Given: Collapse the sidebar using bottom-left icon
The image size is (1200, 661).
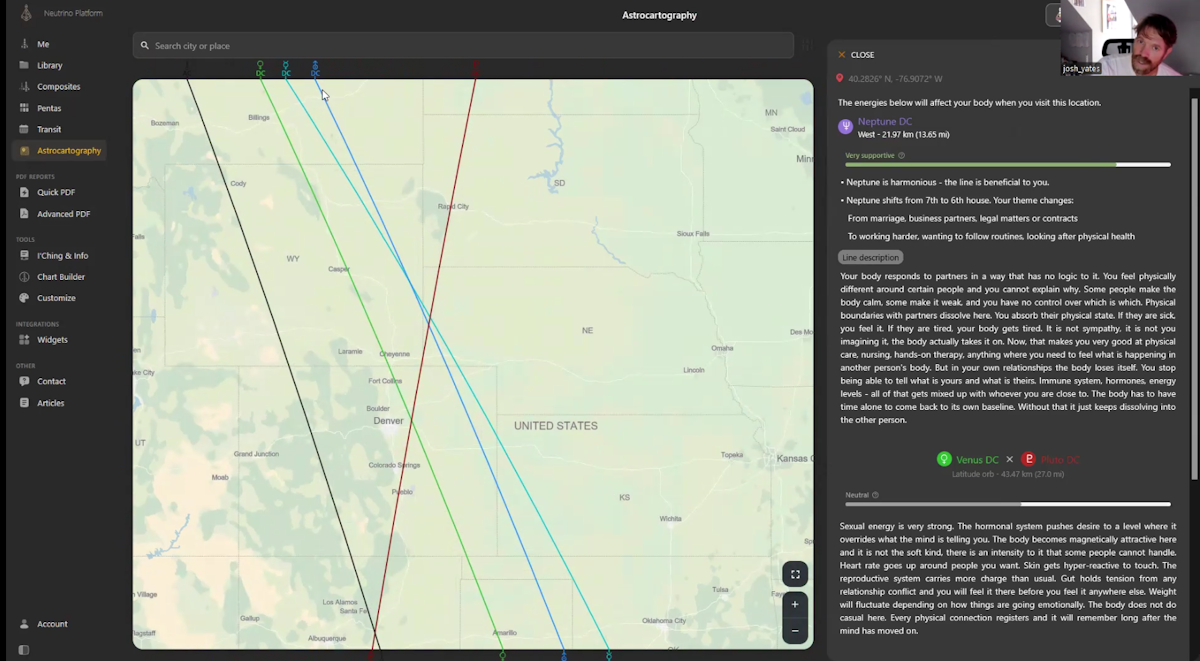Looking at the screenshot, I should [x=24, y=650].
